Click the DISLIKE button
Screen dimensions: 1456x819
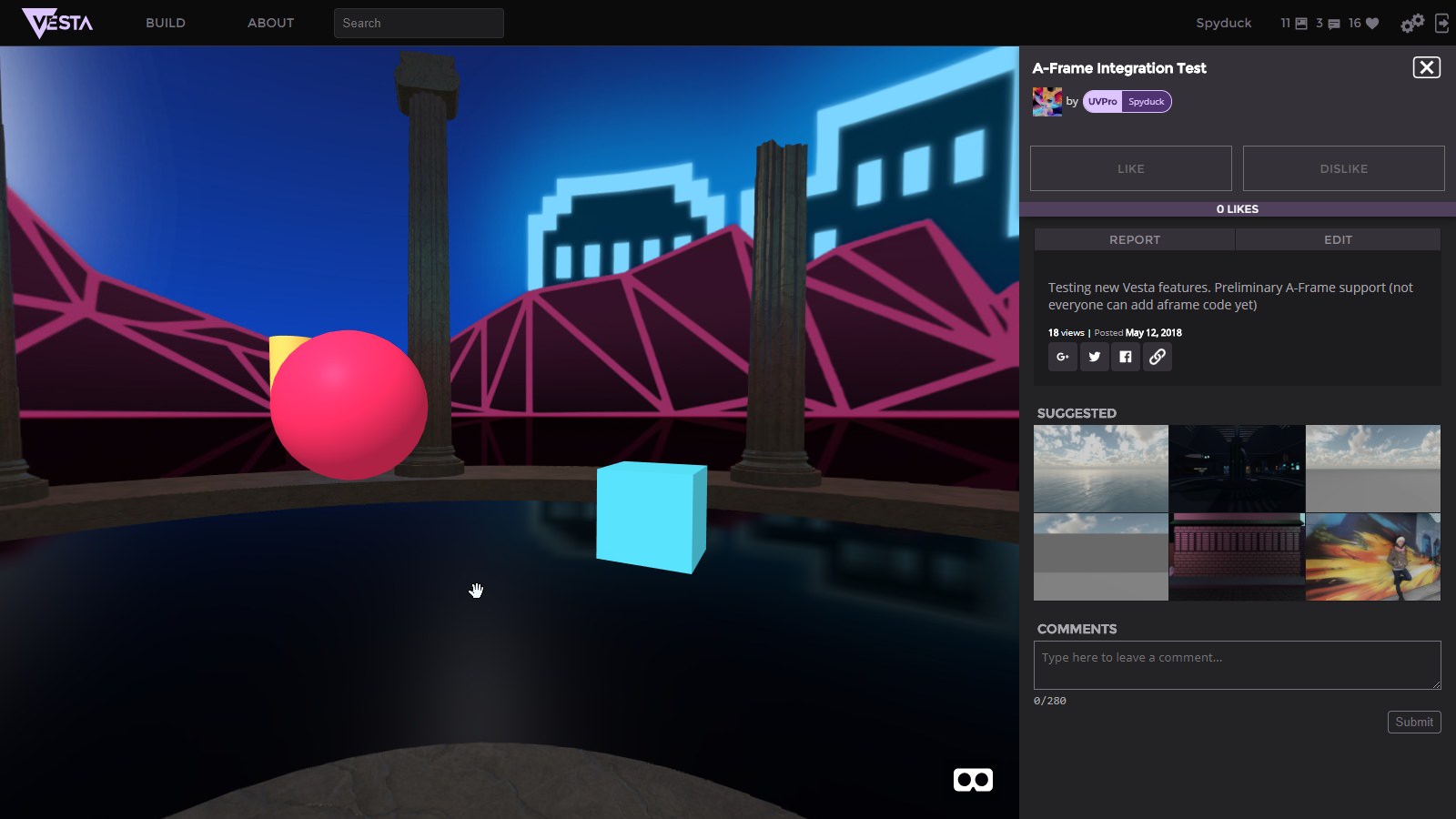coord(1343,168)
